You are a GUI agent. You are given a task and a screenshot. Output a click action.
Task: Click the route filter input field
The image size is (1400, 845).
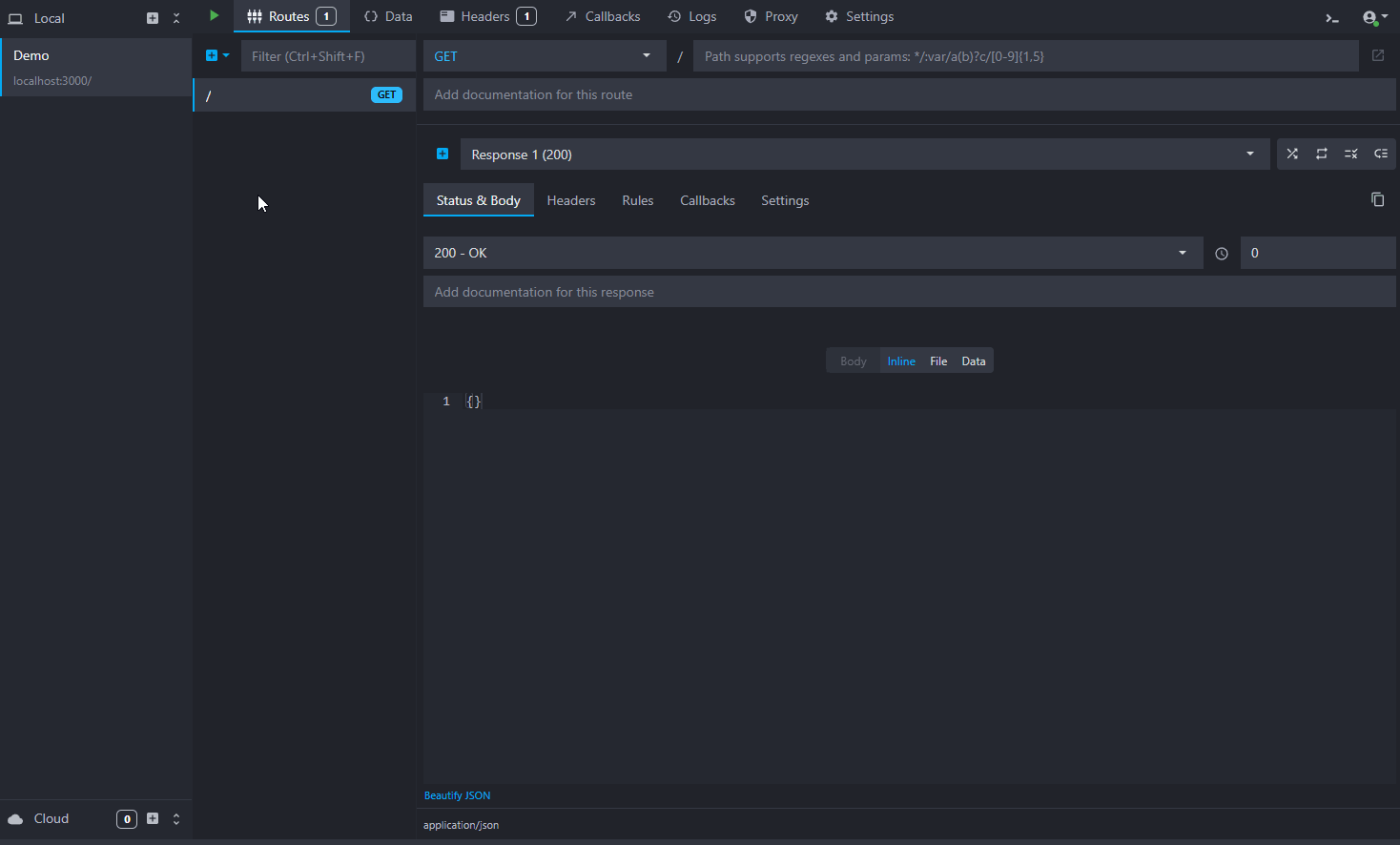[x=327, y=56]
